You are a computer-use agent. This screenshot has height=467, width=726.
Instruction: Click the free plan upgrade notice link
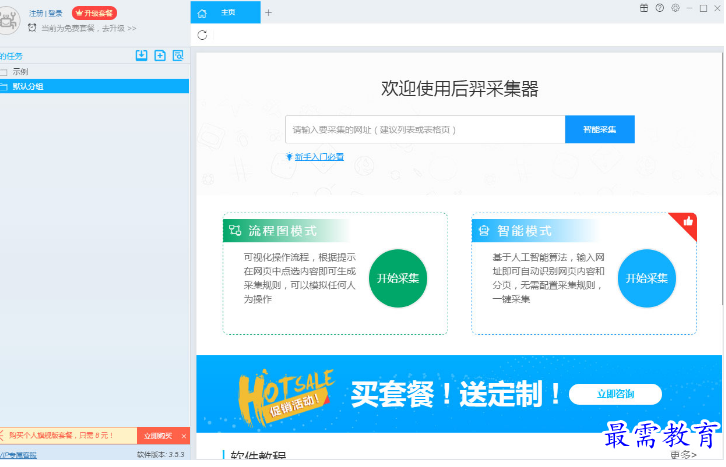click(88, 28)
